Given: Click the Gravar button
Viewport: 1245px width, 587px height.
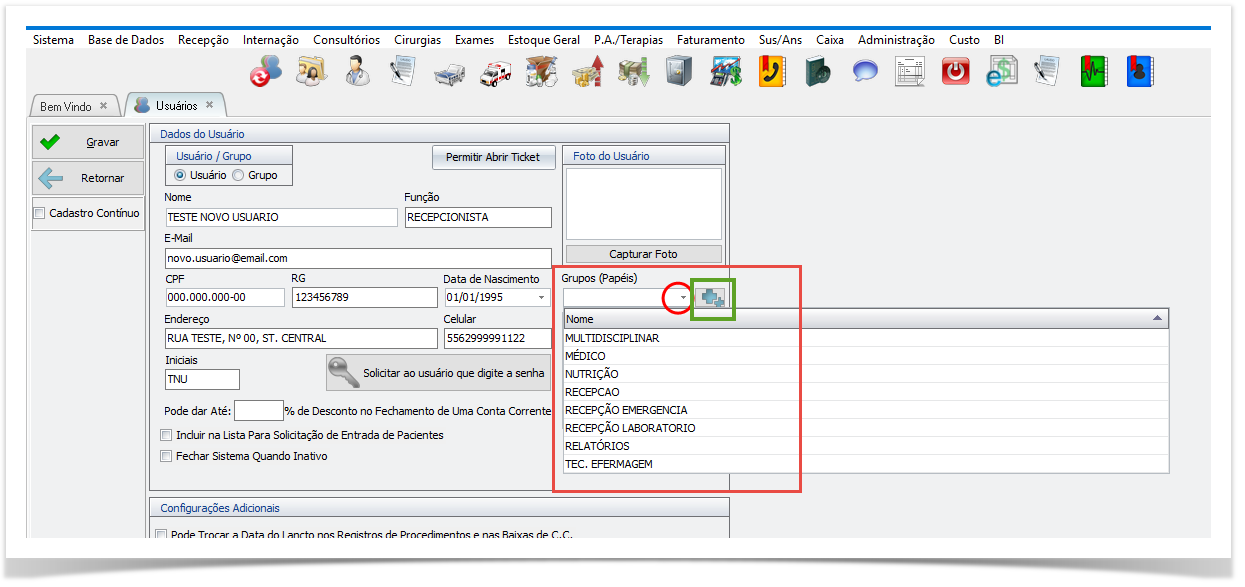Looking at the screenshot, I should coord(88,143).
